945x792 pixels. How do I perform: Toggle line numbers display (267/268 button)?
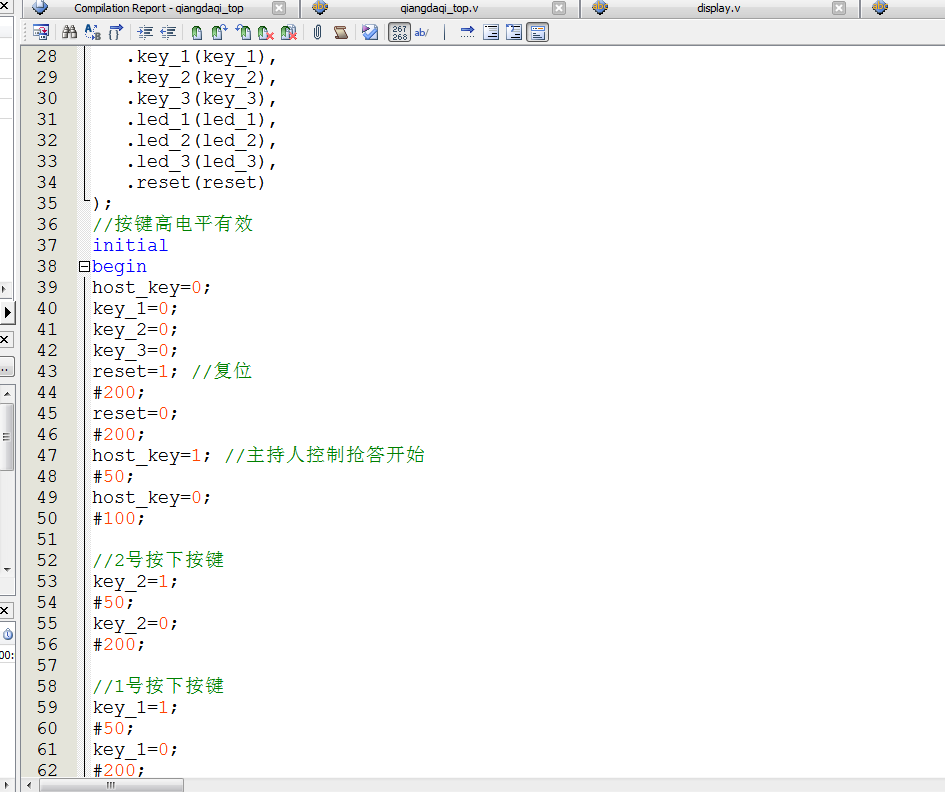pos(399,32)
